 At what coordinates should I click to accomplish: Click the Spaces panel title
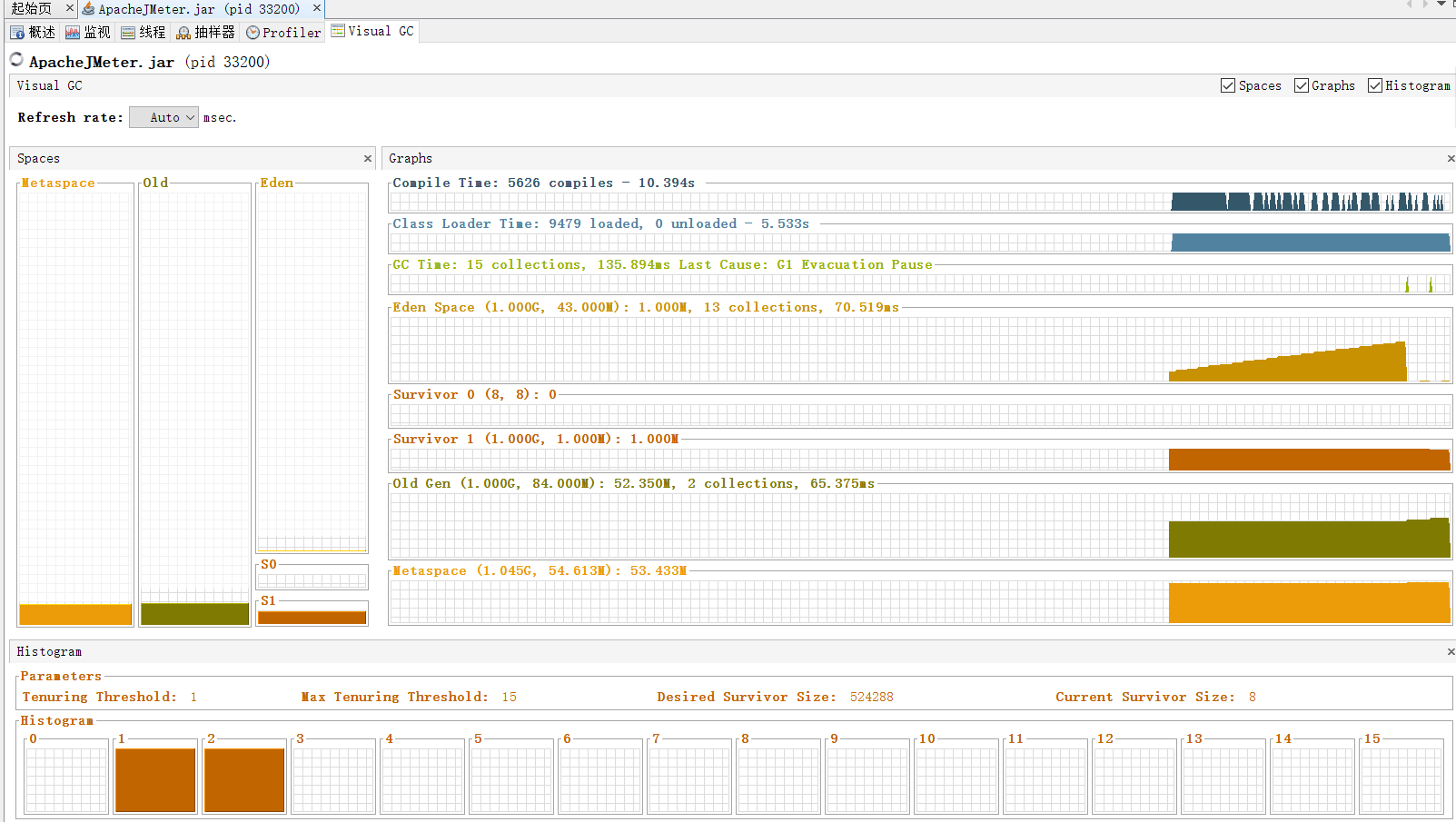click(x=38, y=158)
